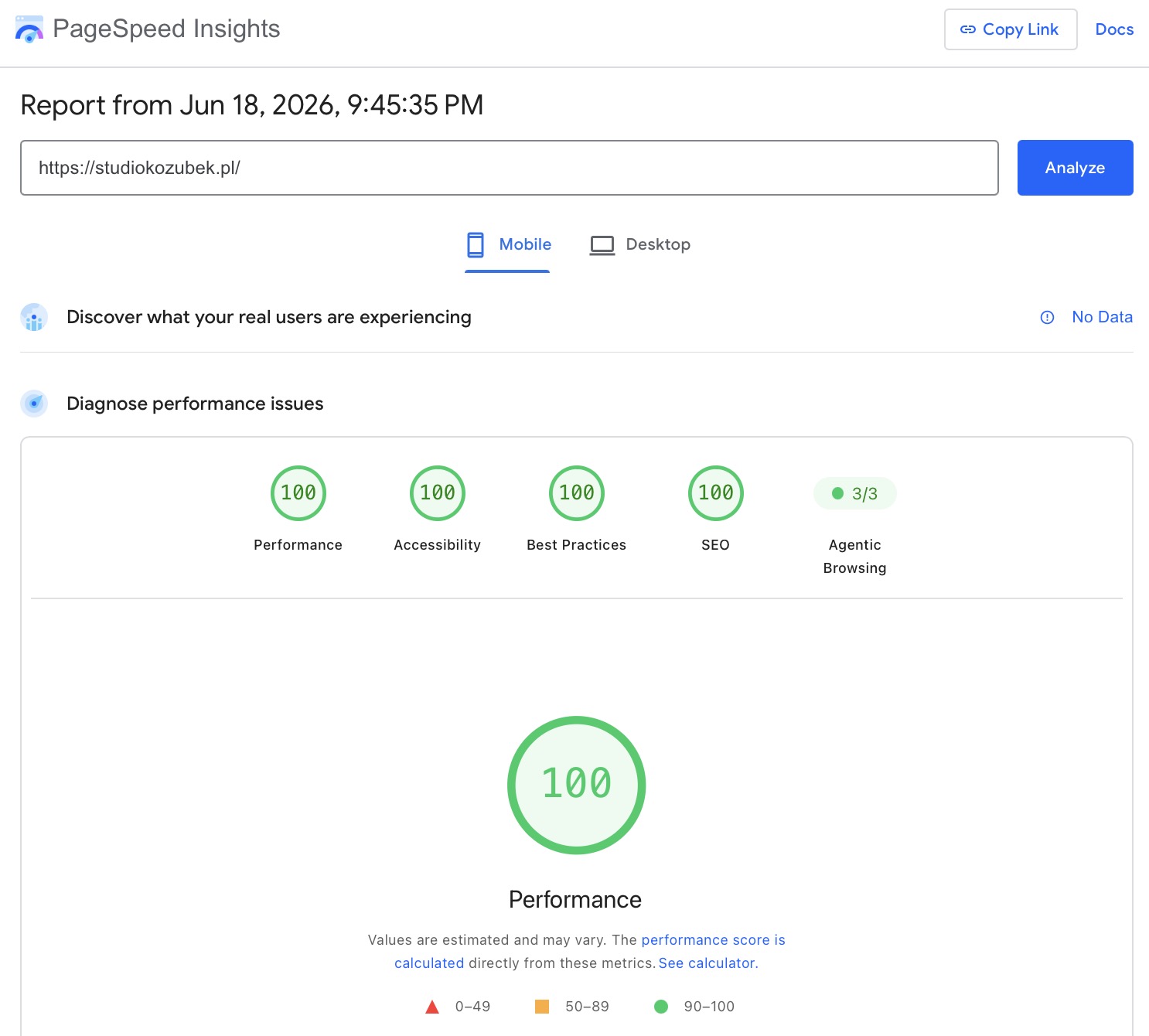Click the PageSpeed Insights logo icon

(29, 29)
